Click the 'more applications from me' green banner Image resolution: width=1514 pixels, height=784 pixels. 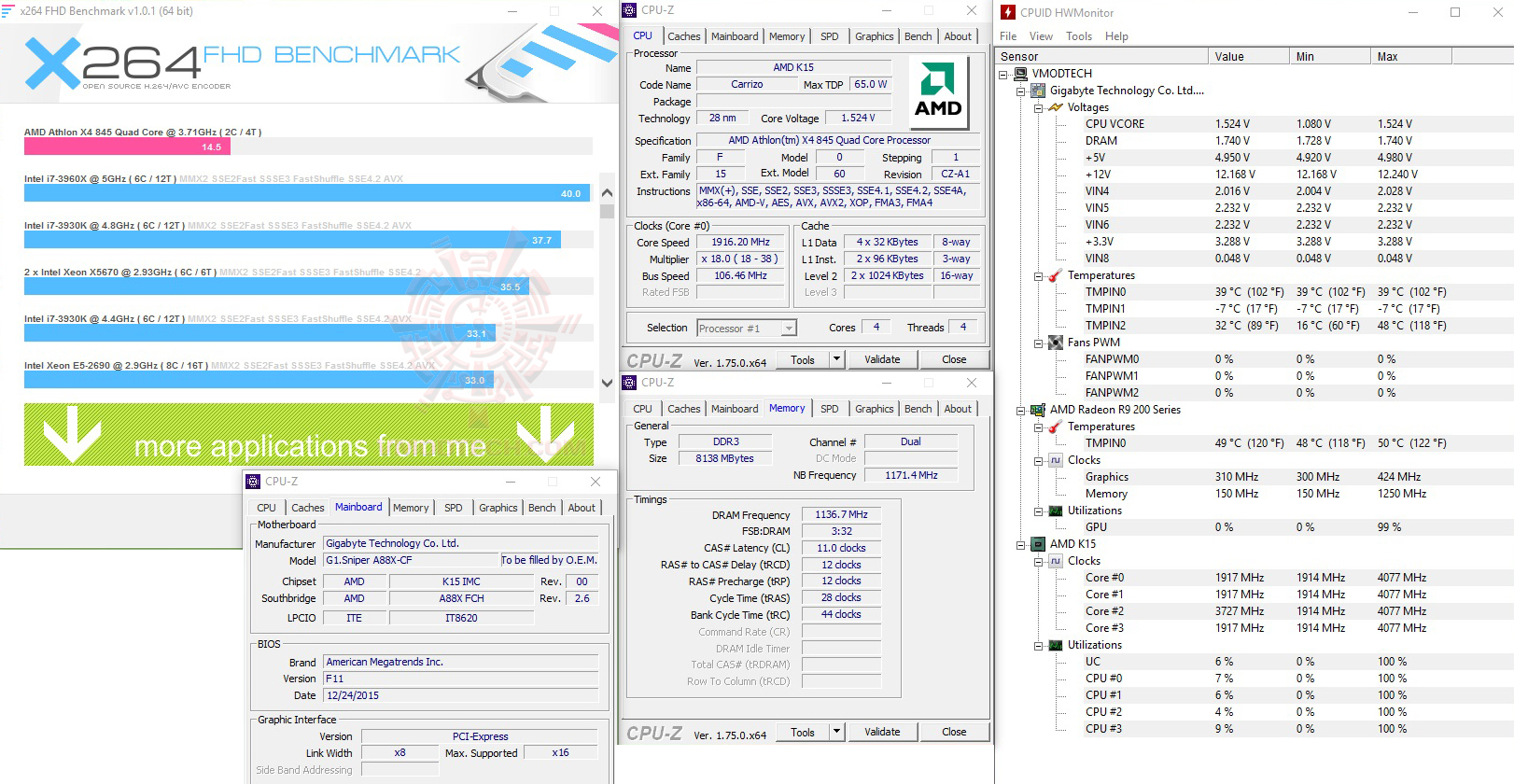click(309, 435)
